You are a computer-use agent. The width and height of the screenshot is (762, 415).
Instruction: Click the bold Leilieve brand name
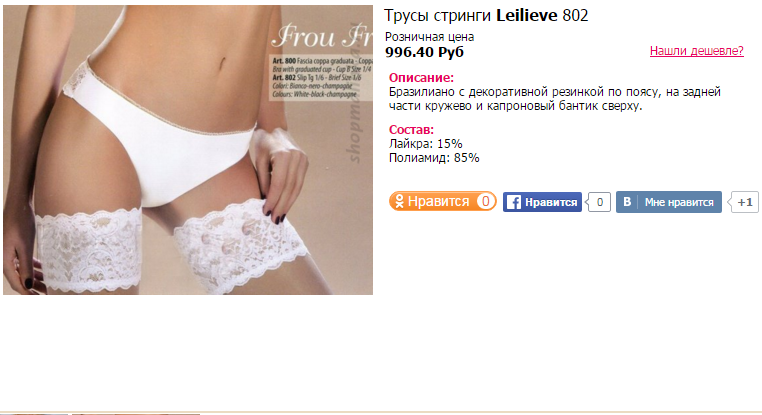tap(527, 16)
